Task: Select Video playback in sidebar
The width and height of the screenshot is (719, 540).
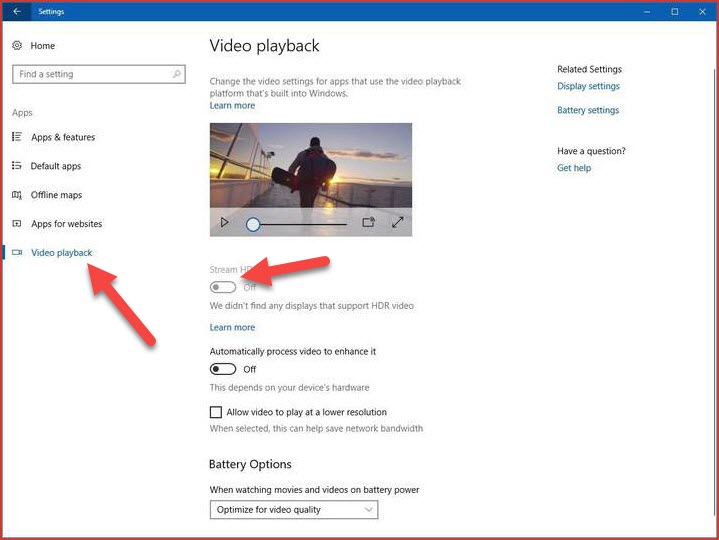Action: tap(61, 253)
